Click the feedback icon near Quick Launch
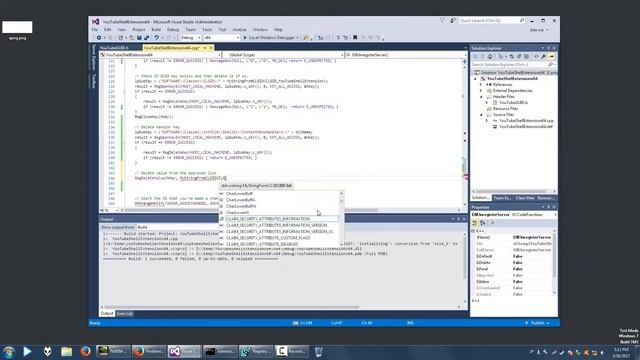Viewport: 640px width, 360px height. 452,20
